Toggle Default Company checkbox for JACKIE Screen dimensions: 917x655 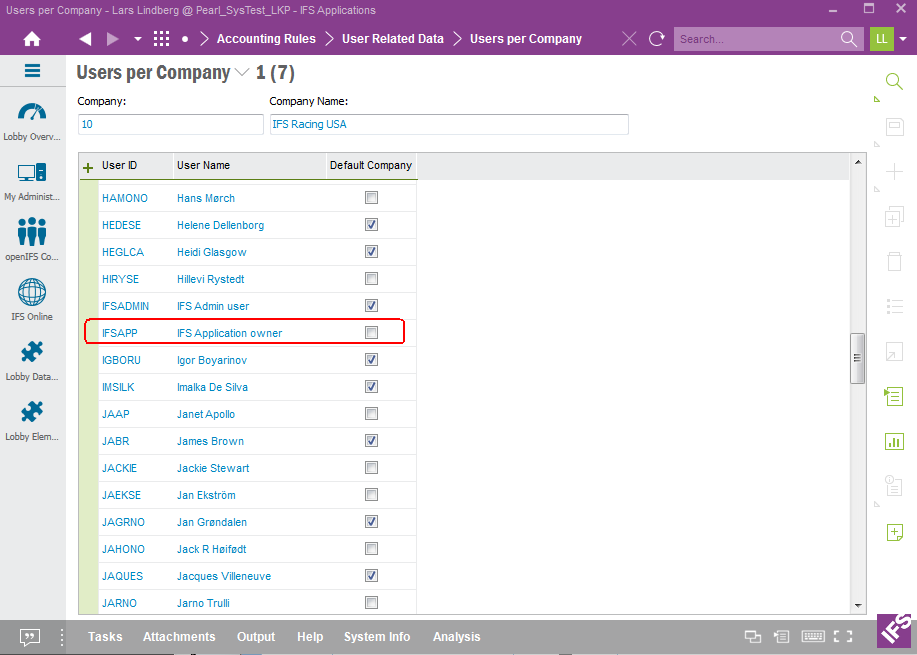(x=371, y=467)
